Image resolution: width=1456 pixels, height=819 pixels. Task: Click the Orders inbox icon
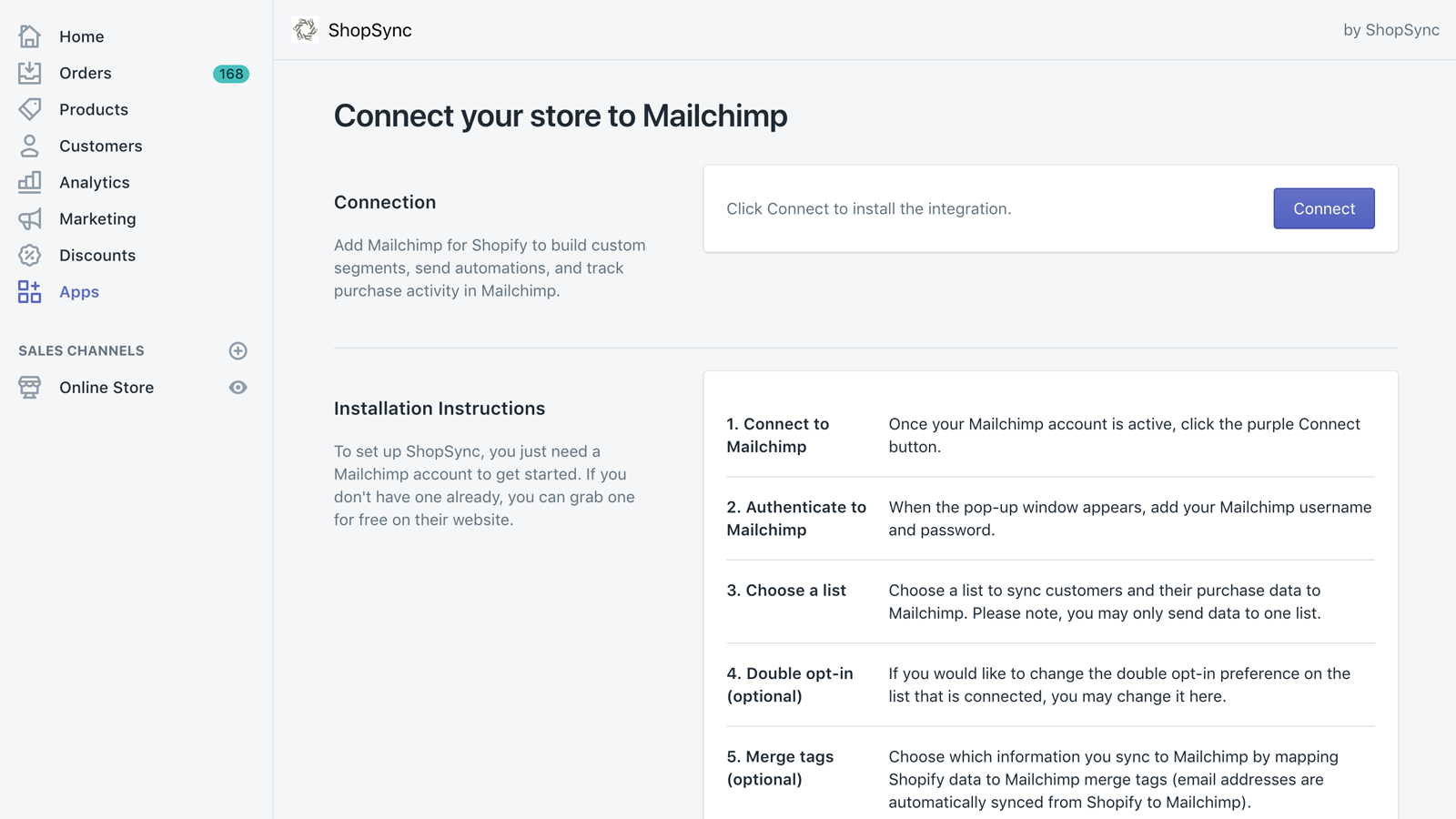pyautogui.click(x=29, y=73)
